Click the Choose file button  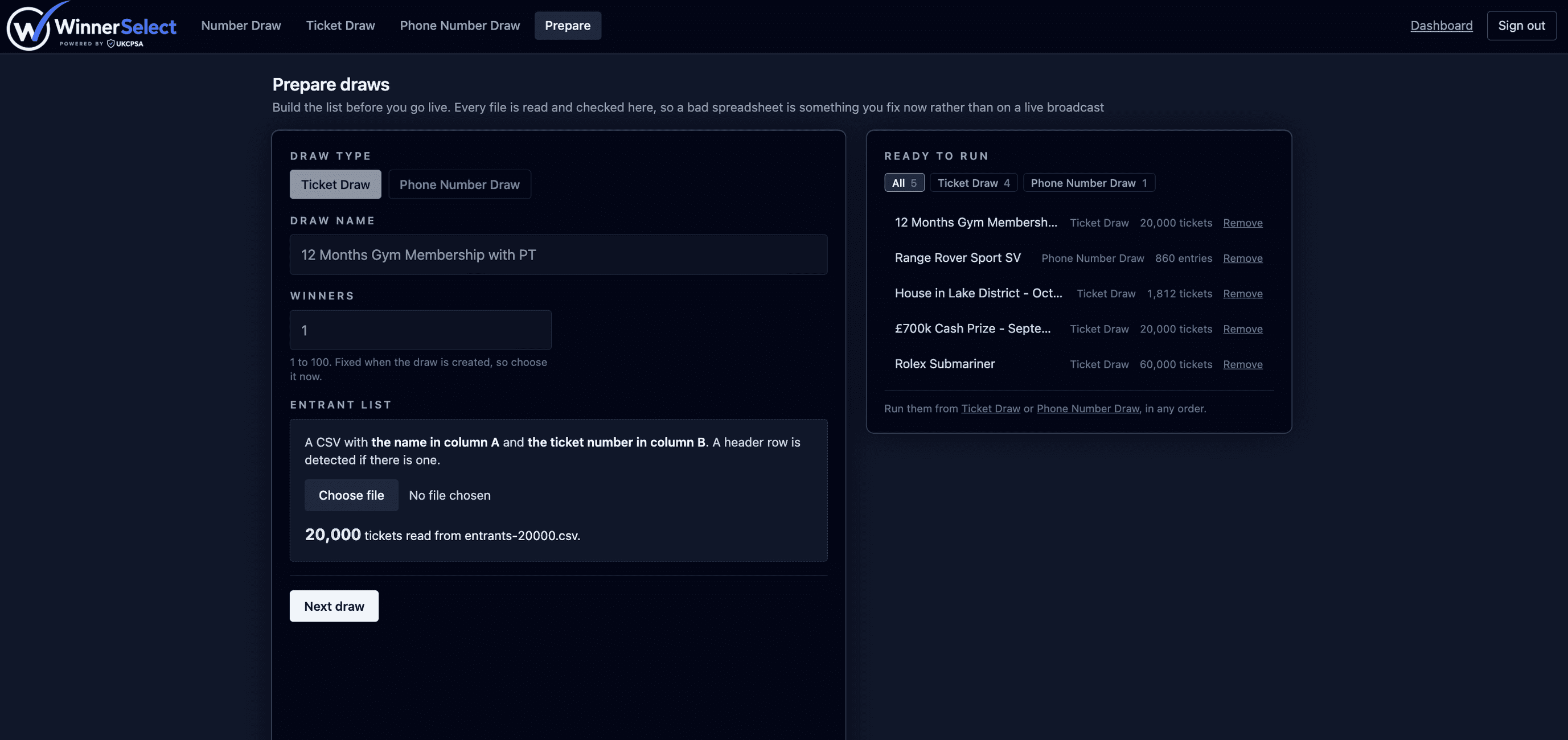coord(351,495)
